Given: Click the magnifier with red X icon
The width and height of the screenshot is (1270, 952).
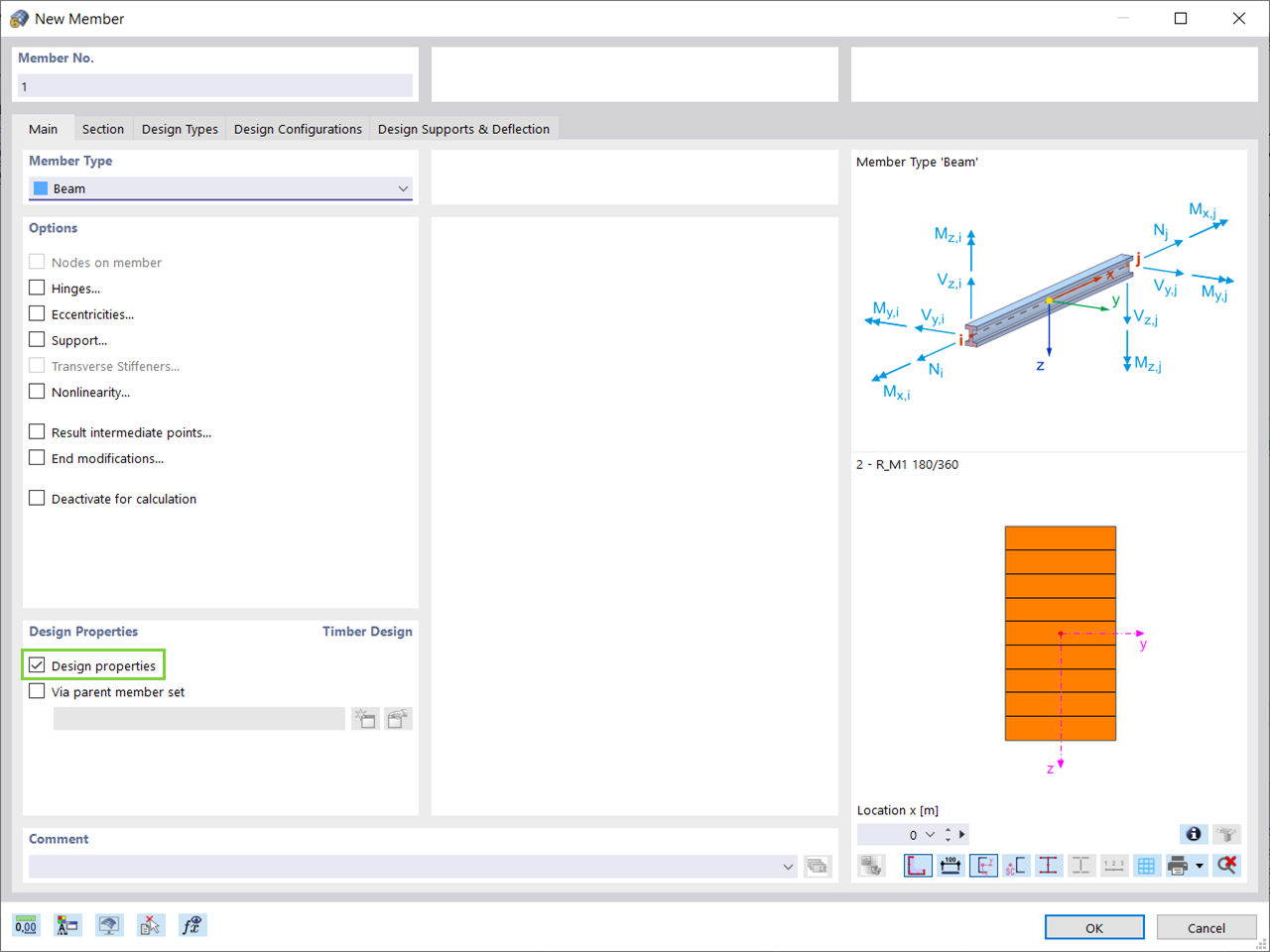Looking at the screenshot, I should pyautogui.click(x=1227, y=866).
